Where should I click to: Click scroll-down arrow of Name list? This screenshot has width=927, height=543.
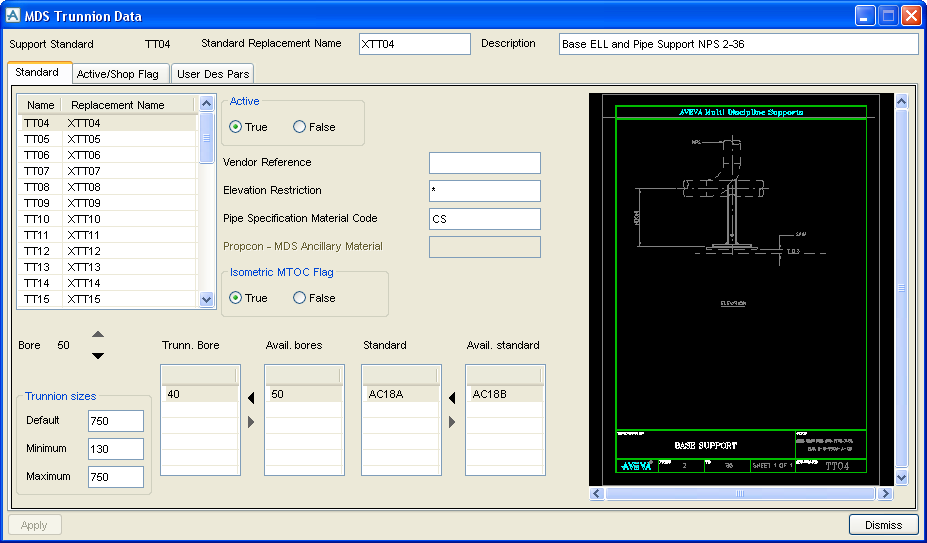[x=206, y=299]
